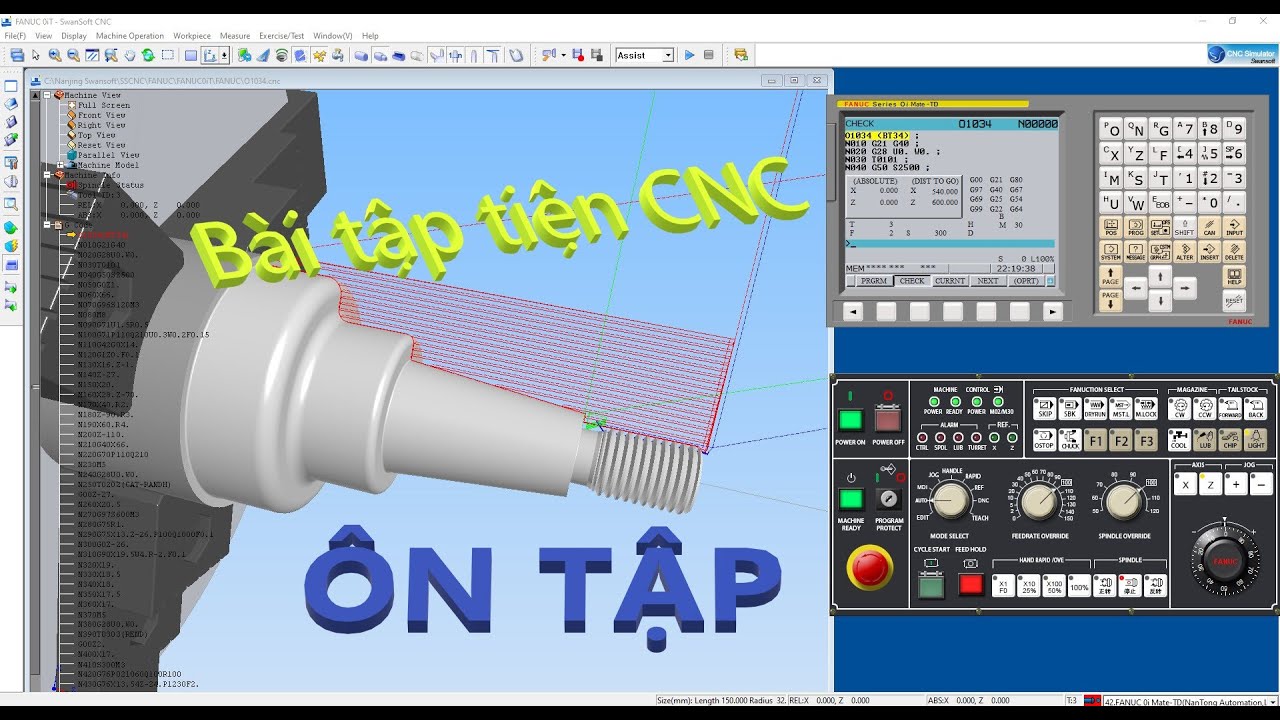Click the green POWER ON button
The height and width of the screenshot is (720, 1280).
click(851, 420)
